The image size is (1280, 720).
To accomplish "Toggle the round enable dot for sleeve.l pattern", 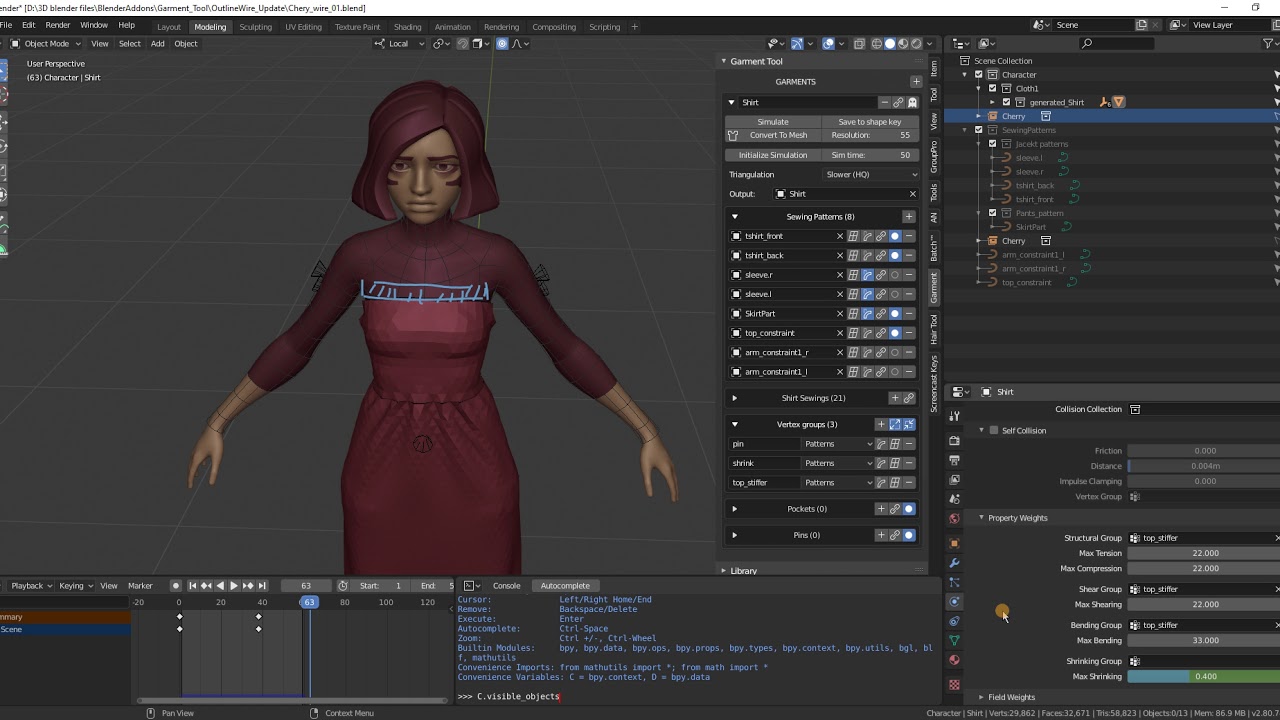I will pos(895,294).
